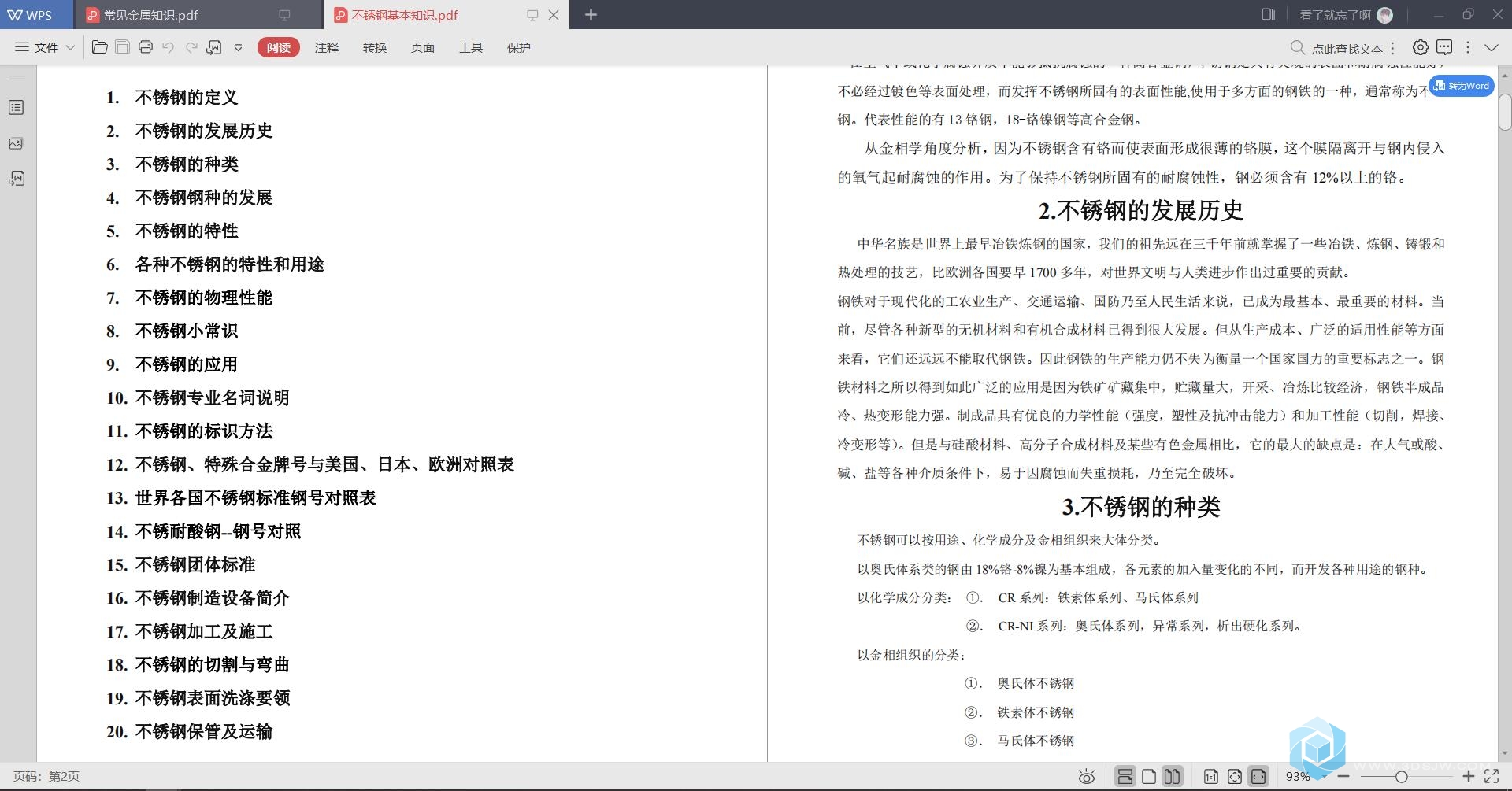Screen dimensions: 1512x791
Task: Toggle two-page view mode
Action: click(1173, 777)
